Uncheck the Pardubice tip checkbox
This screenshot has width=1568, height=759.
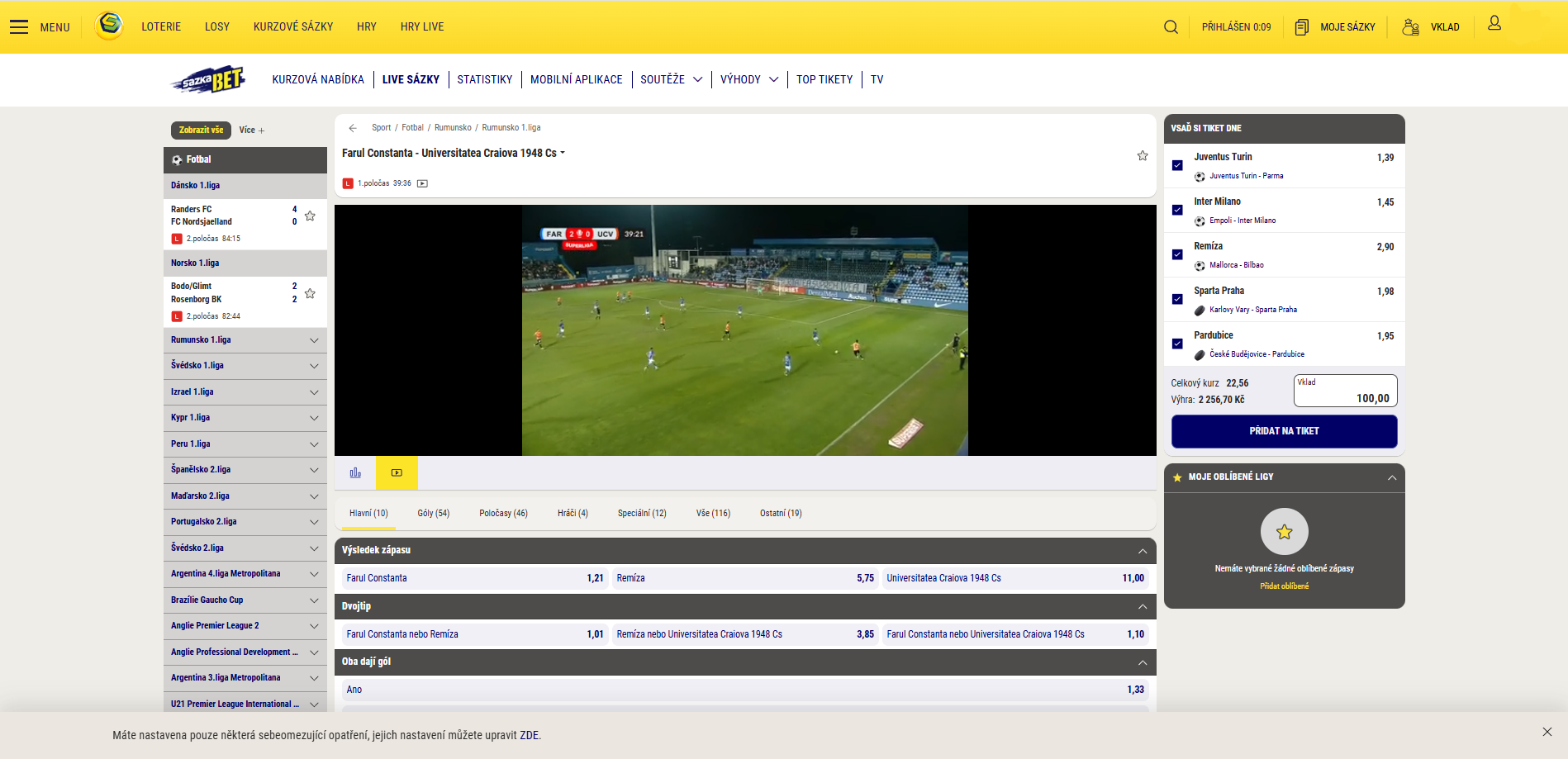tap(1177, 344)
